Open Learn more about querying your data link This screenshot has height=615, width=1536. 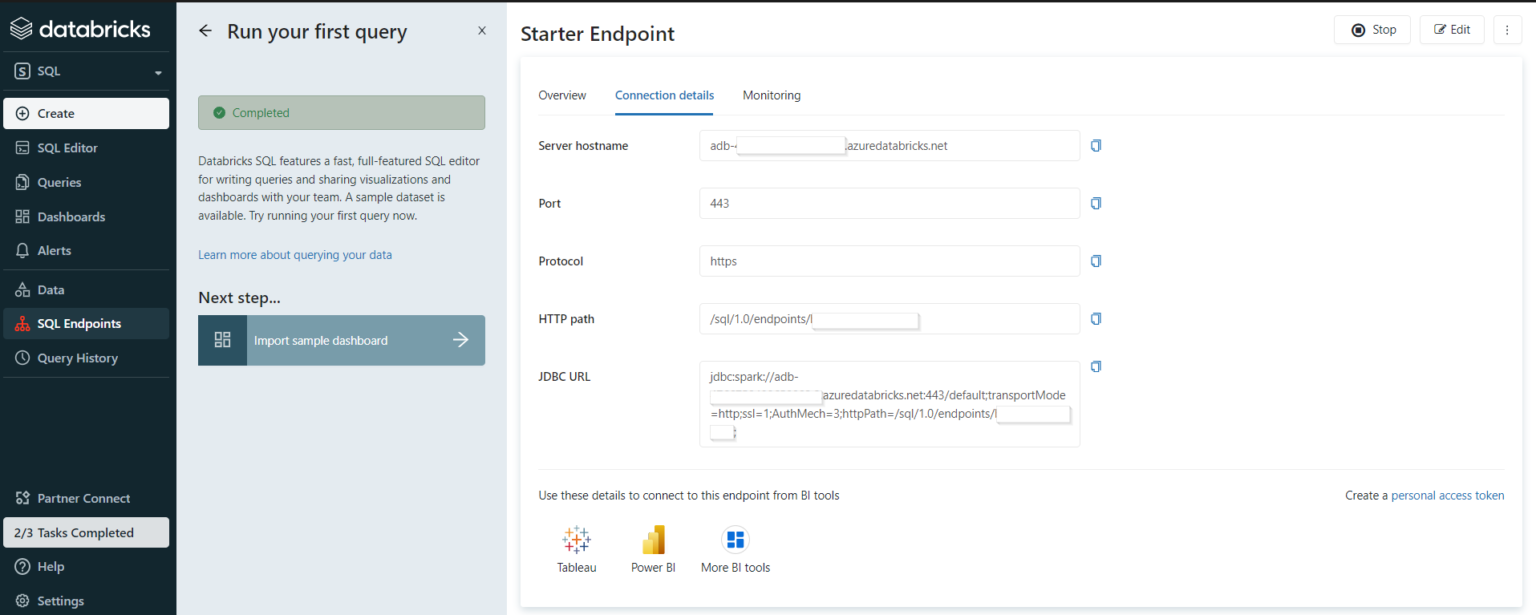pos(295,255)
